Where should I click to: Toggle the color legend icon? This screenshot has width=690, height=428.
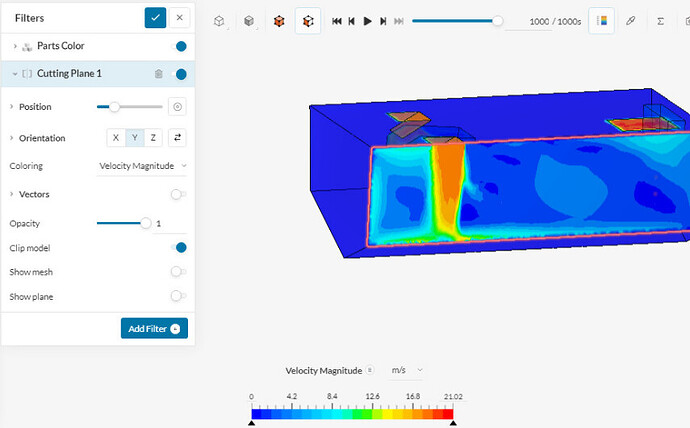602,21
